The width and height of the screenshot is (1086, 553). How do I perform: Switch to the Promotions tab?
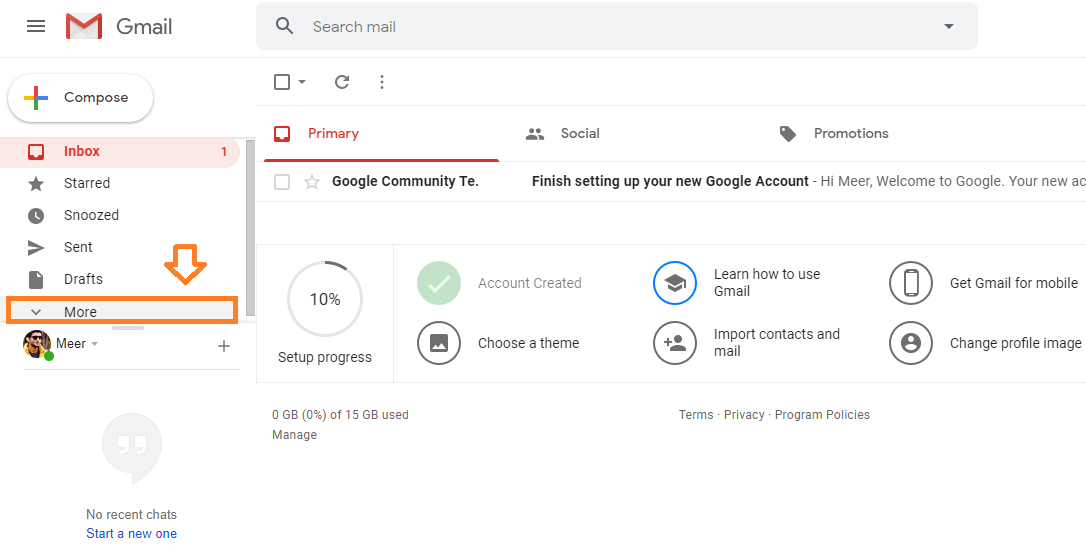tap(834, 134)
